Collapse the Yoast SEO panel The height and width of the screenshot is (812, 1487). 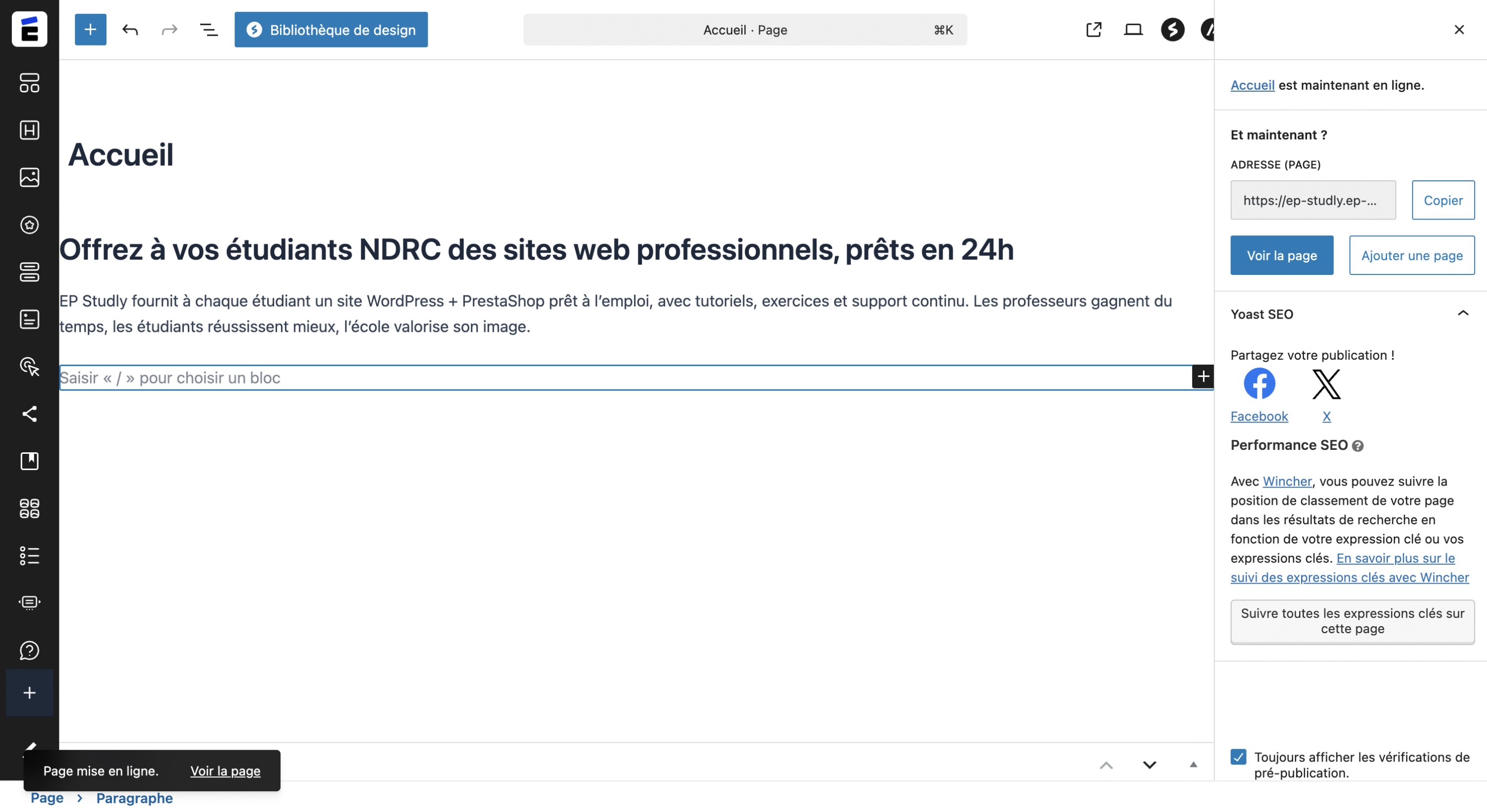(1462, 314)
